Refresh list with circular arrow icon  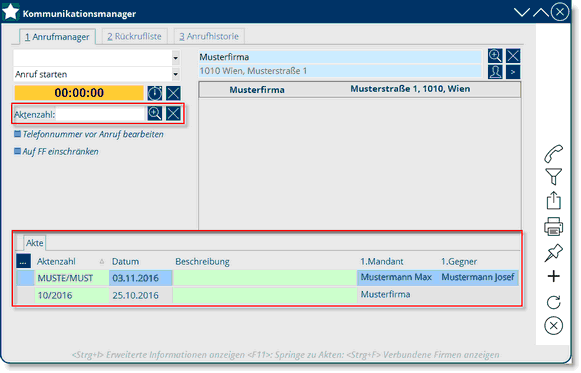tap(554, 302)
